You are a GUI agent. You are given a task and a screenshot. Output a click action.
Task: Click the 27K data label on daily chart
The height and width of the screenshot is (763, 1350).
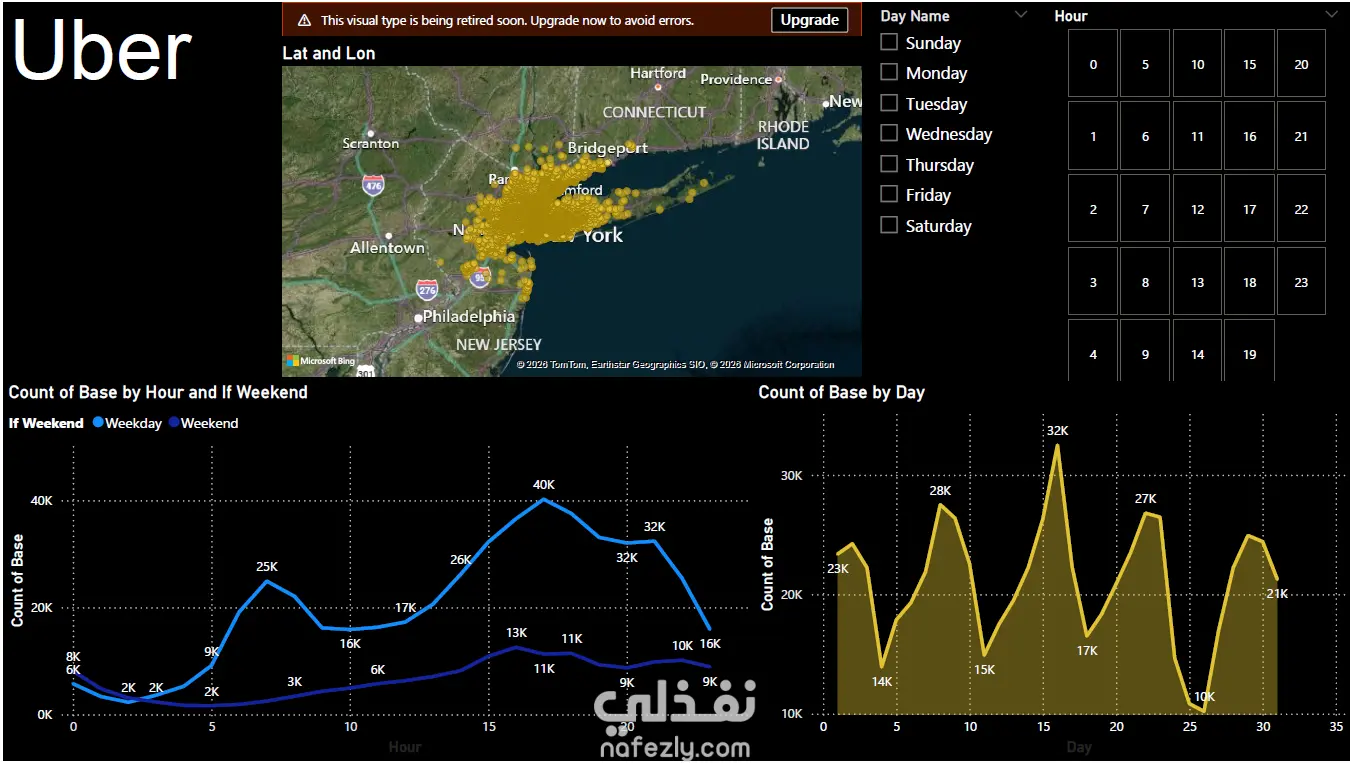1145,499
